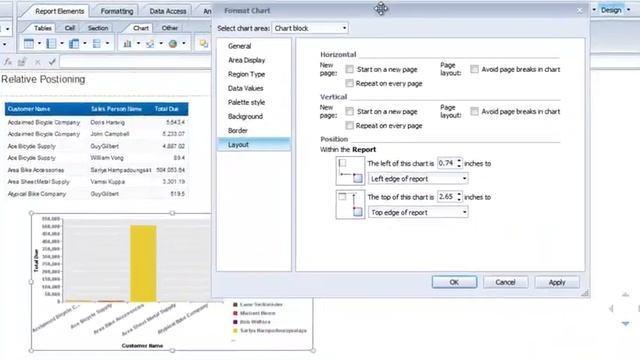Open the Design mode dropdown arrow
This screenshot has width=640, height=360.
click(628, 10)
